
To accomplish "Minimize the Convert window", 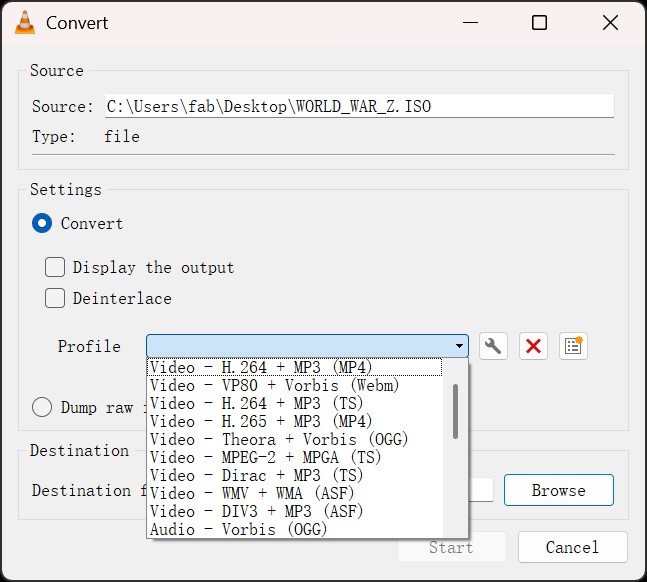I will pyautogui.click(x=470, y=22).
